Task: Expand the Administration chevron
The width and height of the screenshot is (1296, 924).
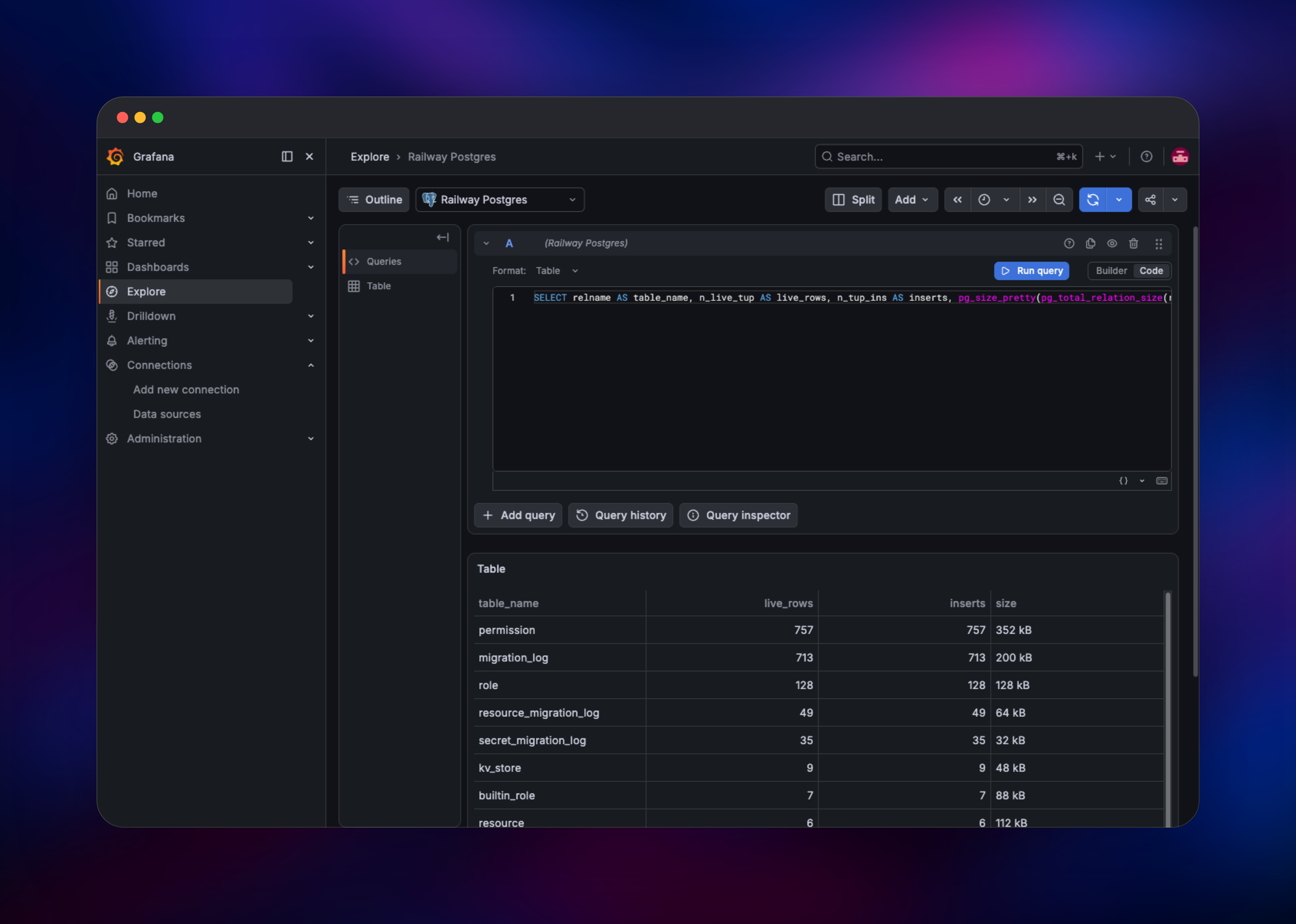Action: pos(311,439)
